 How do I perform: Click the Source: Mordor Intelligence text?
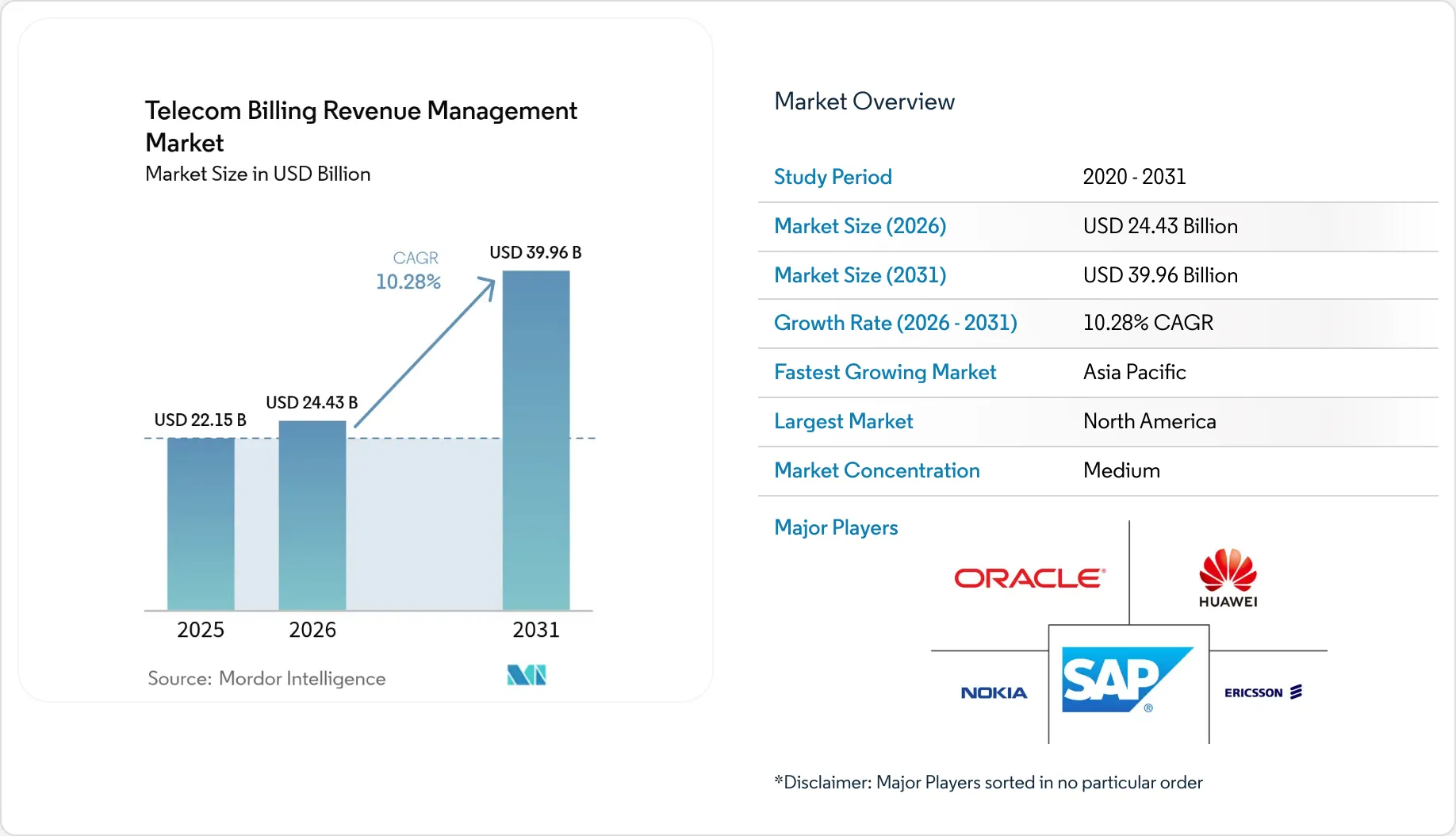pos(266,679)
